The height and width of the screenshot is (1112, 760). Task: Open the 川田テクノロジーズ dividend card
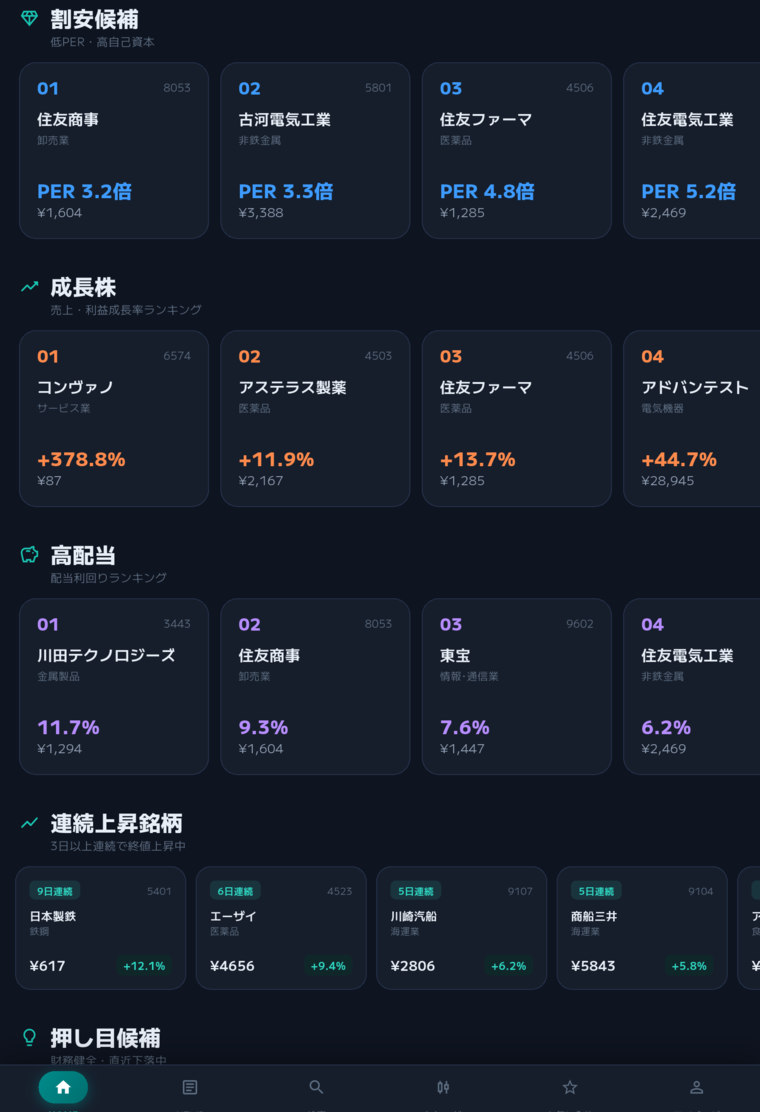114,686
